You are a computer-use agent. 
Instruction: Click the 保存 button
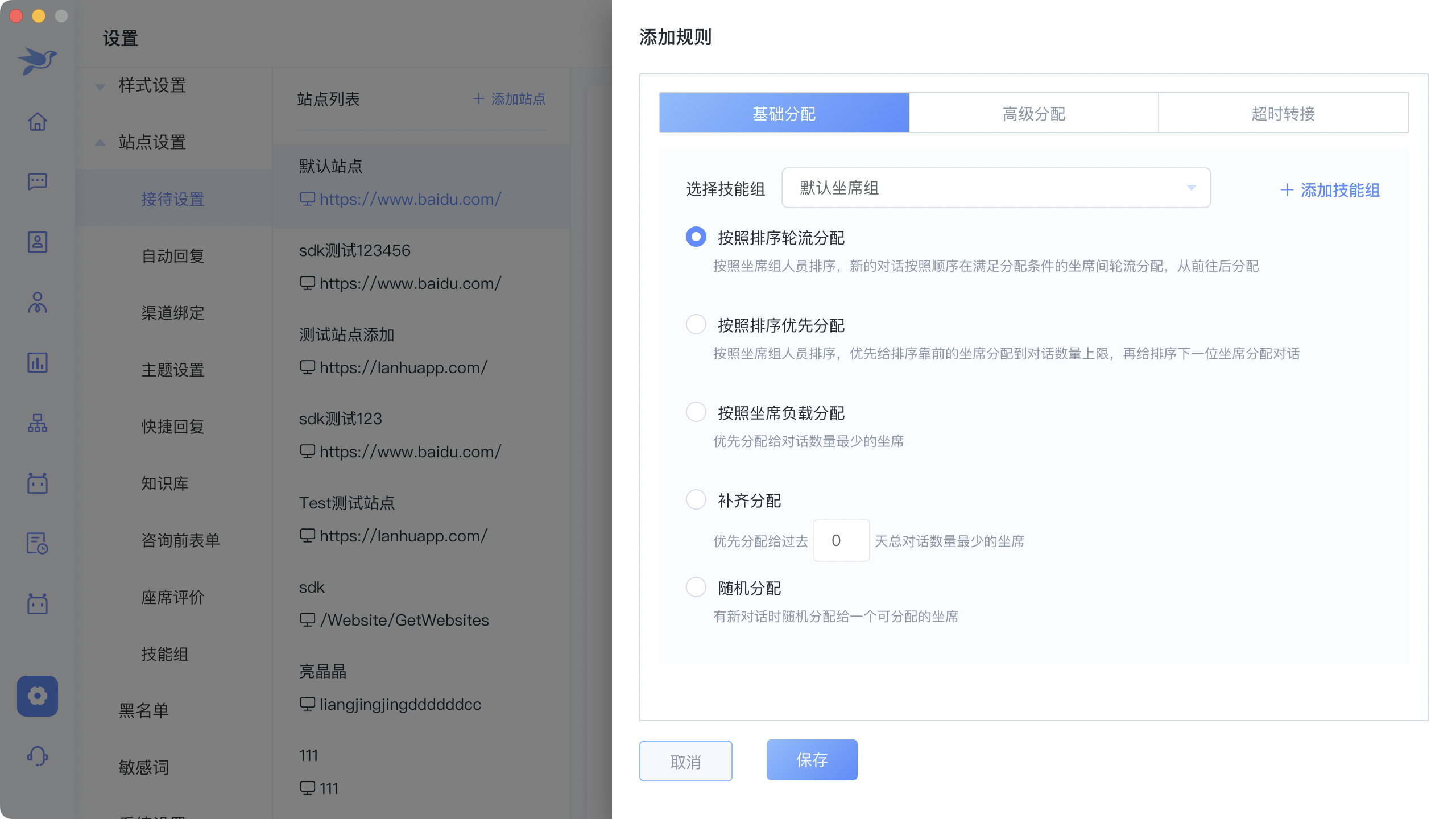coord(812,760)
